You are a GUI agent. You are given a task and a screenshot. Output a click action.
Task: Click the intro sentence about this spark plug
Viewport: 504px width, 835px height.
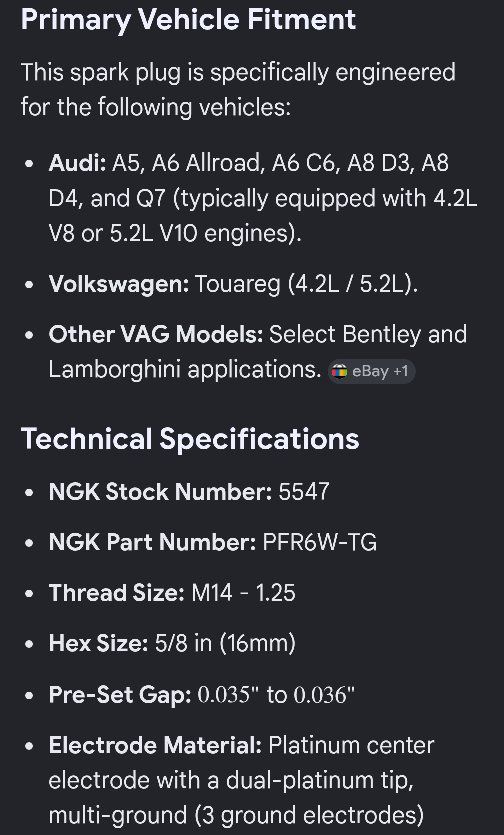pos(238,89)
